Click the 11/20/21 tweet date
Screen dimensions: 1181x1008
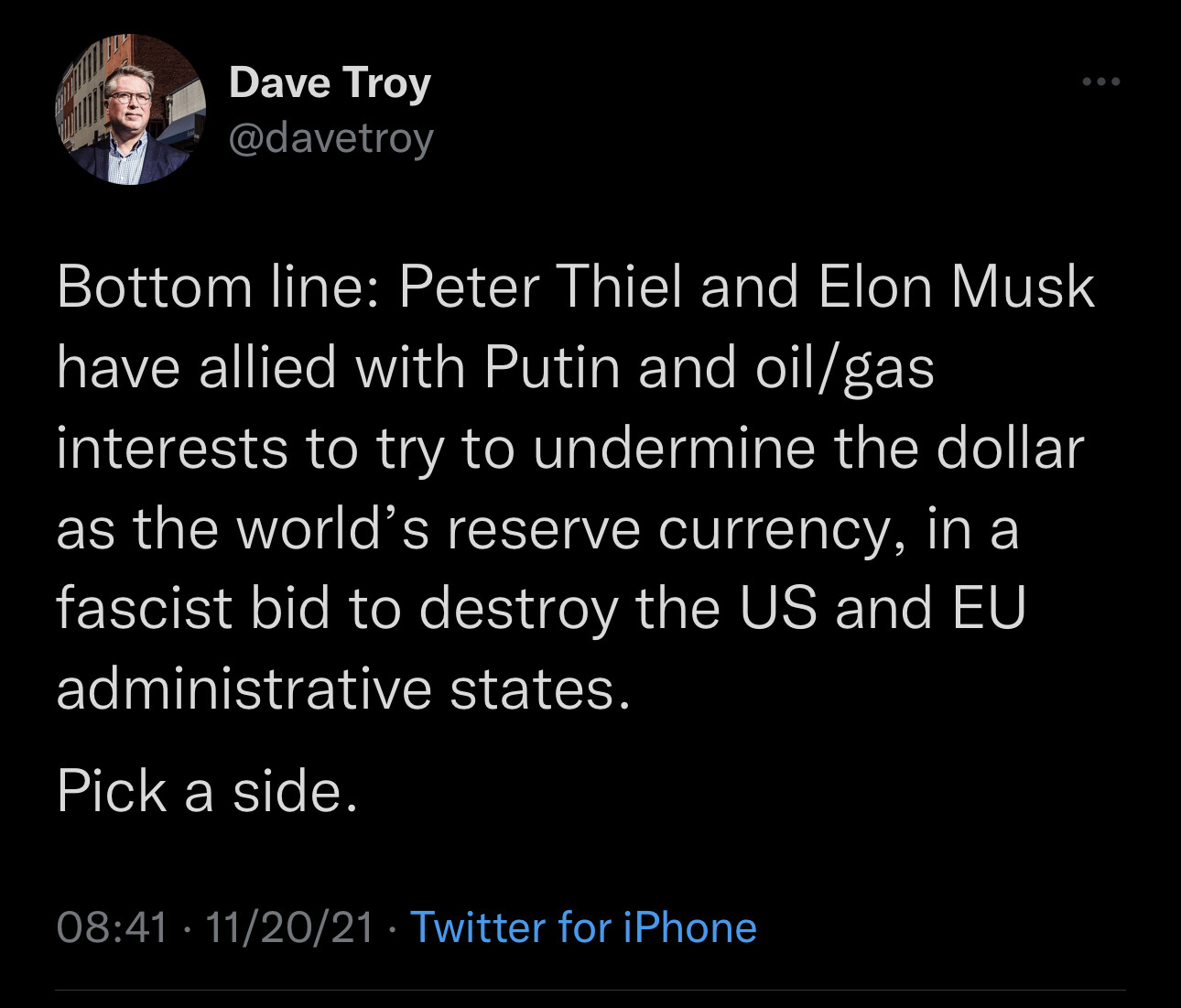coord(289,927)
